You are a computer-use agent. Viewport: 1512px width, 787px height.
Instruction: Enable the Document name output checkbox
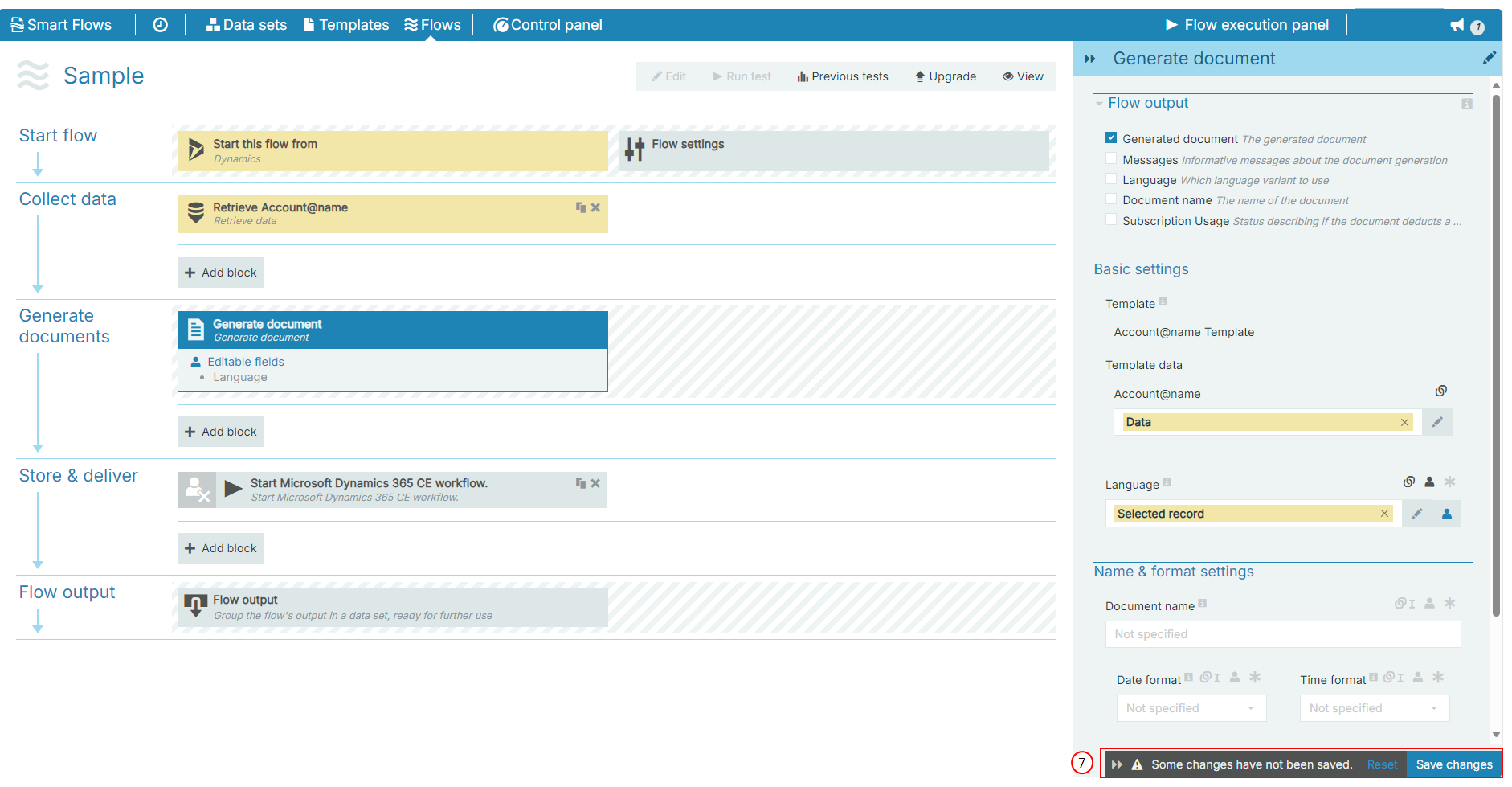pos(1111,199)
